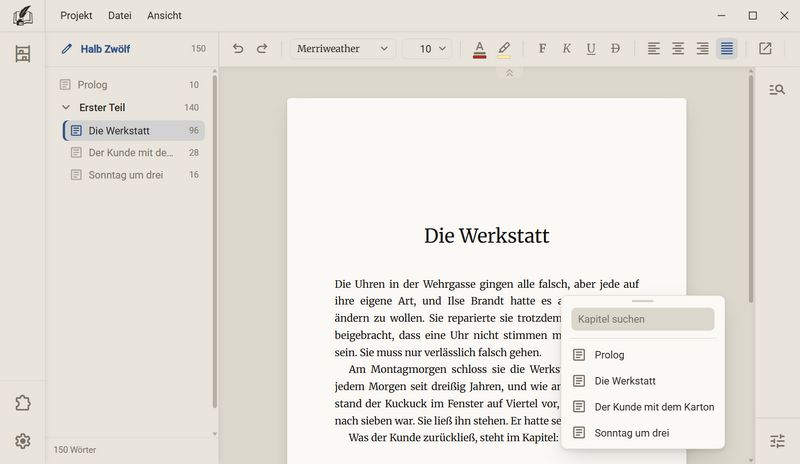Click the 150 Wörter status text

click(74, 450)
